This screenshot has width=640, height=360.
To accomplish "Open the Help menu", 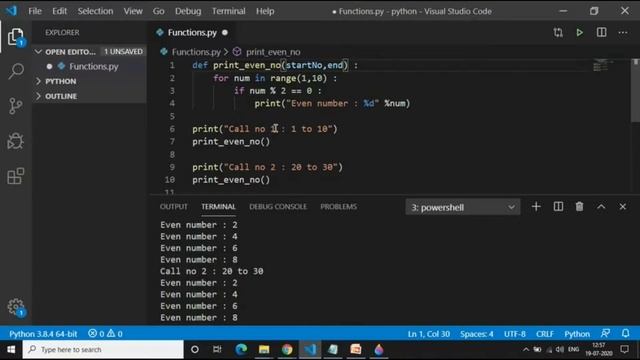I will 265,11.
